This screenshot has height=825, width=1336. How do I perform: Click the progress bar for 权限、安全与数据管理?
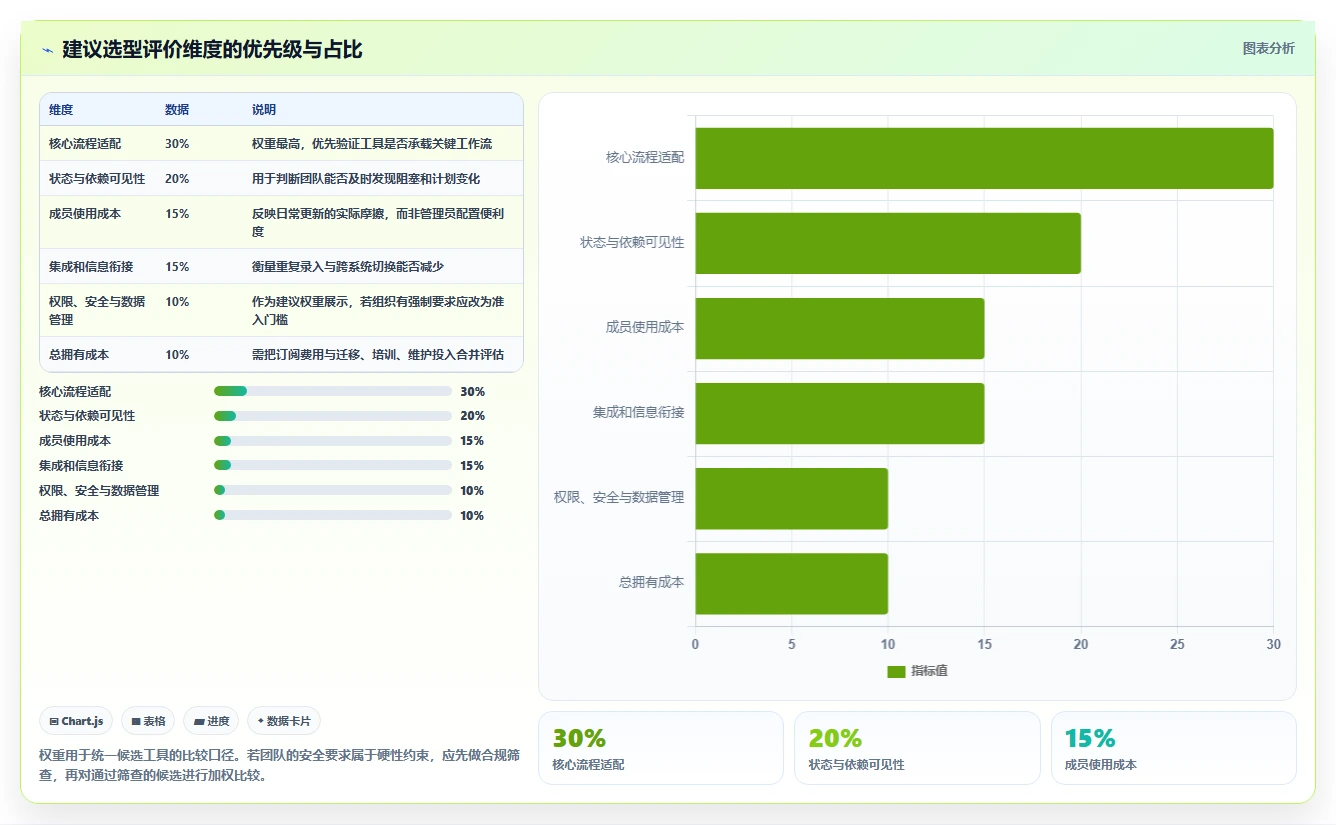click(x=333, y=491)
